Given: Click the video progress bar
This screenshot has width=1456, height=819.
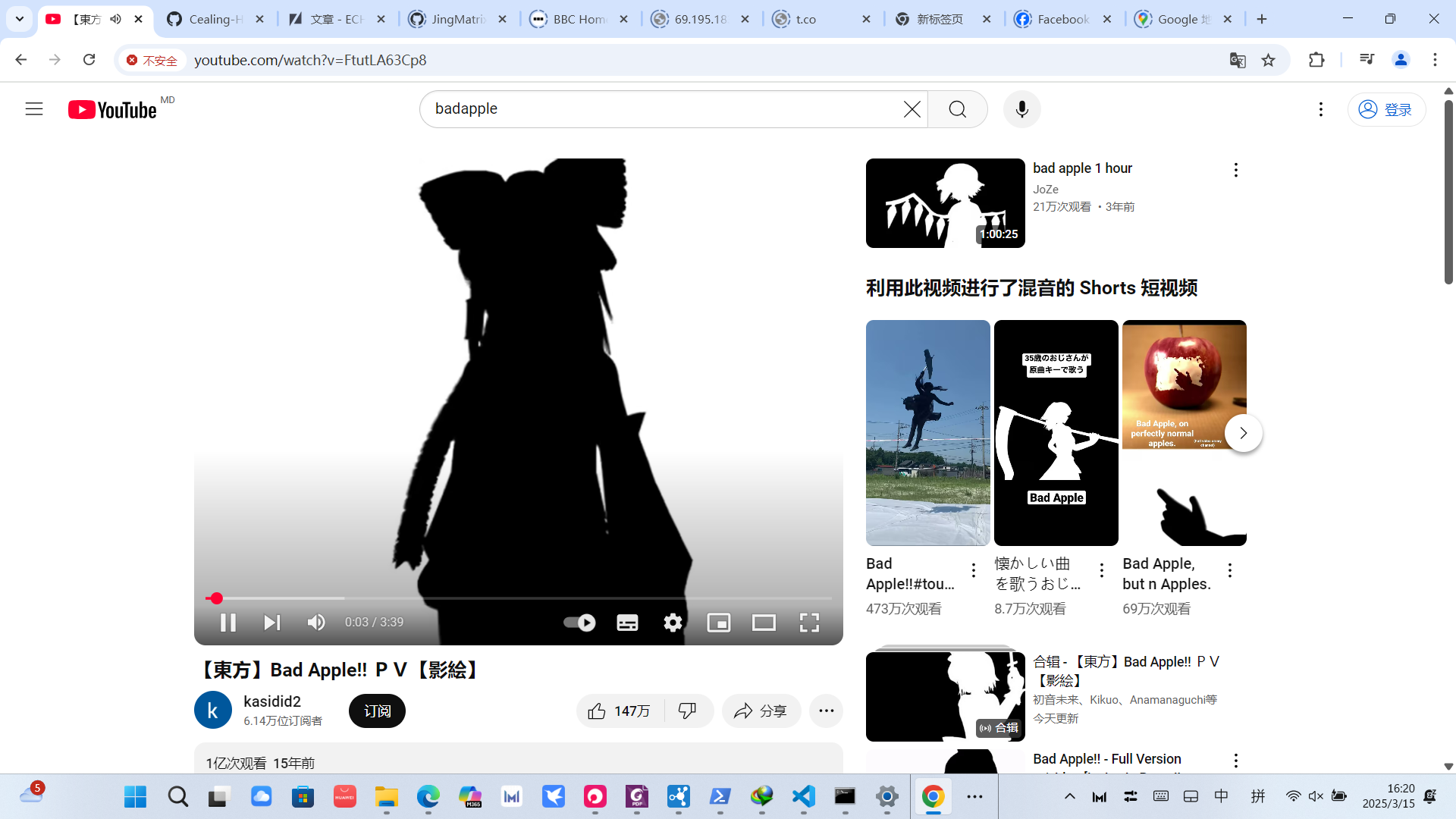Looking at the screenshot, I should (x=519, y=598).
